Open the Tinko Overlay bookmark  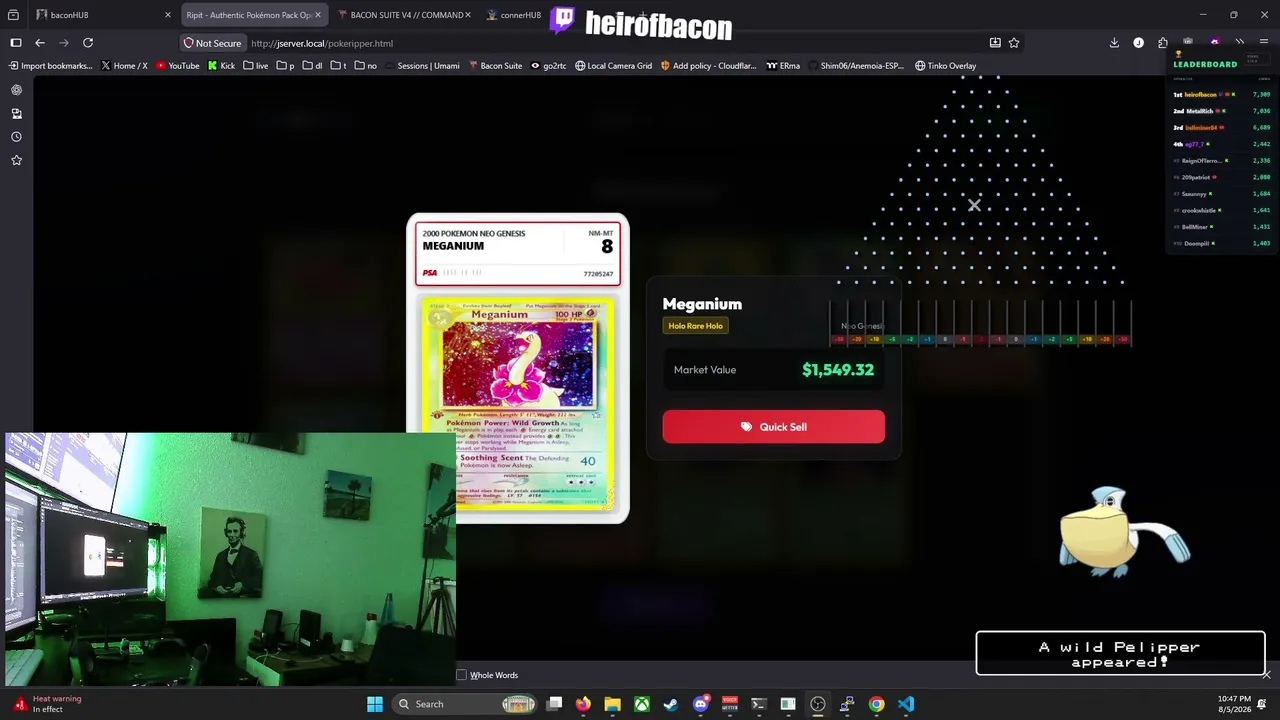(945, 66)
